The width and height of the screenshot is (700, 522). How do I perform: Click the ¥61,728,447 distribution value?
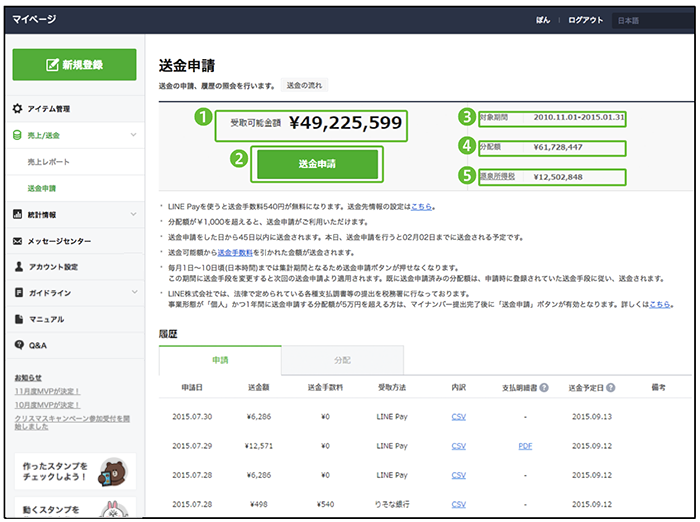point(558,147)
